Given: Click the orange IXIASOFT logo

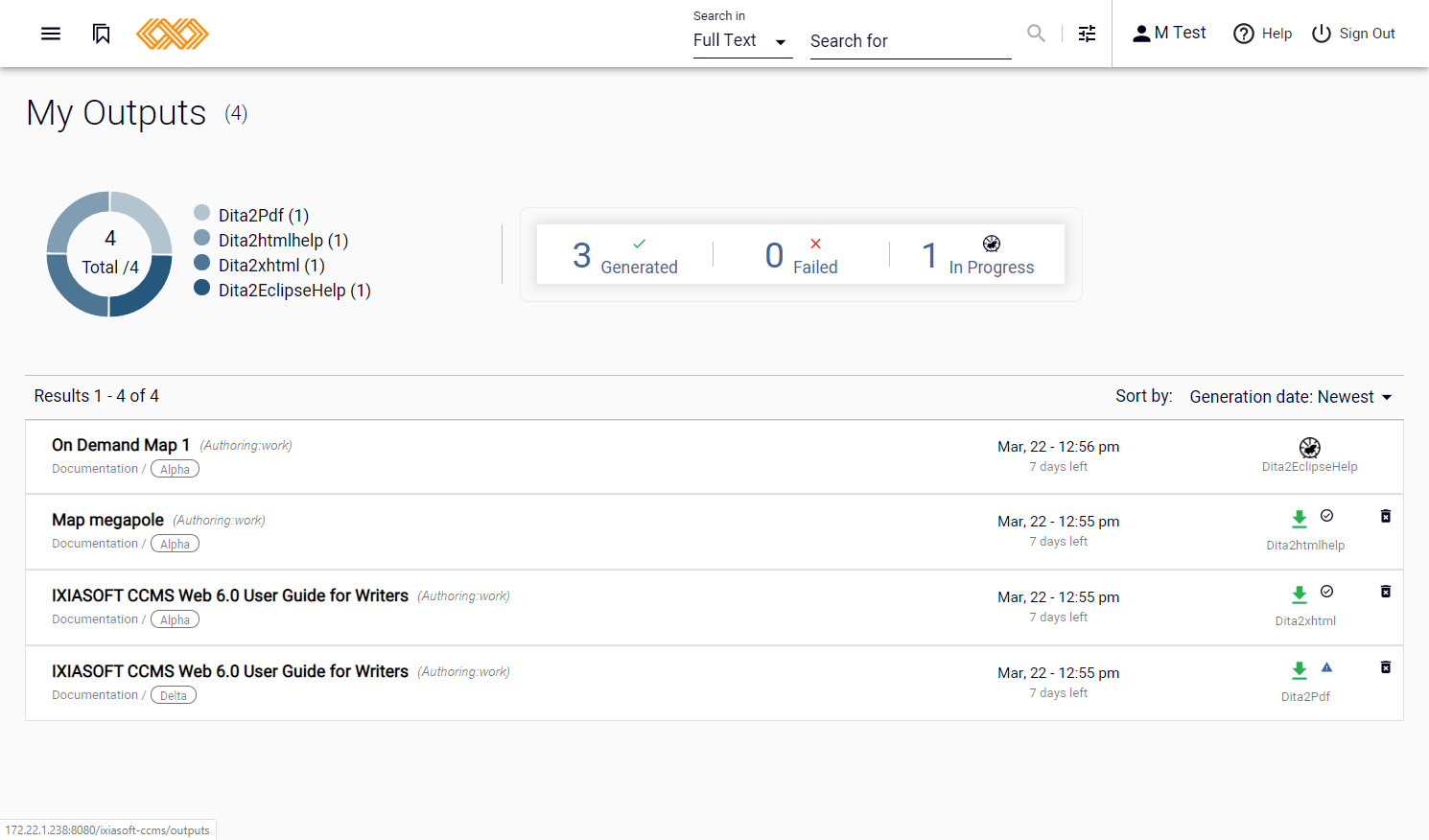Looking at the screenshot, I should tap(173, 34).
